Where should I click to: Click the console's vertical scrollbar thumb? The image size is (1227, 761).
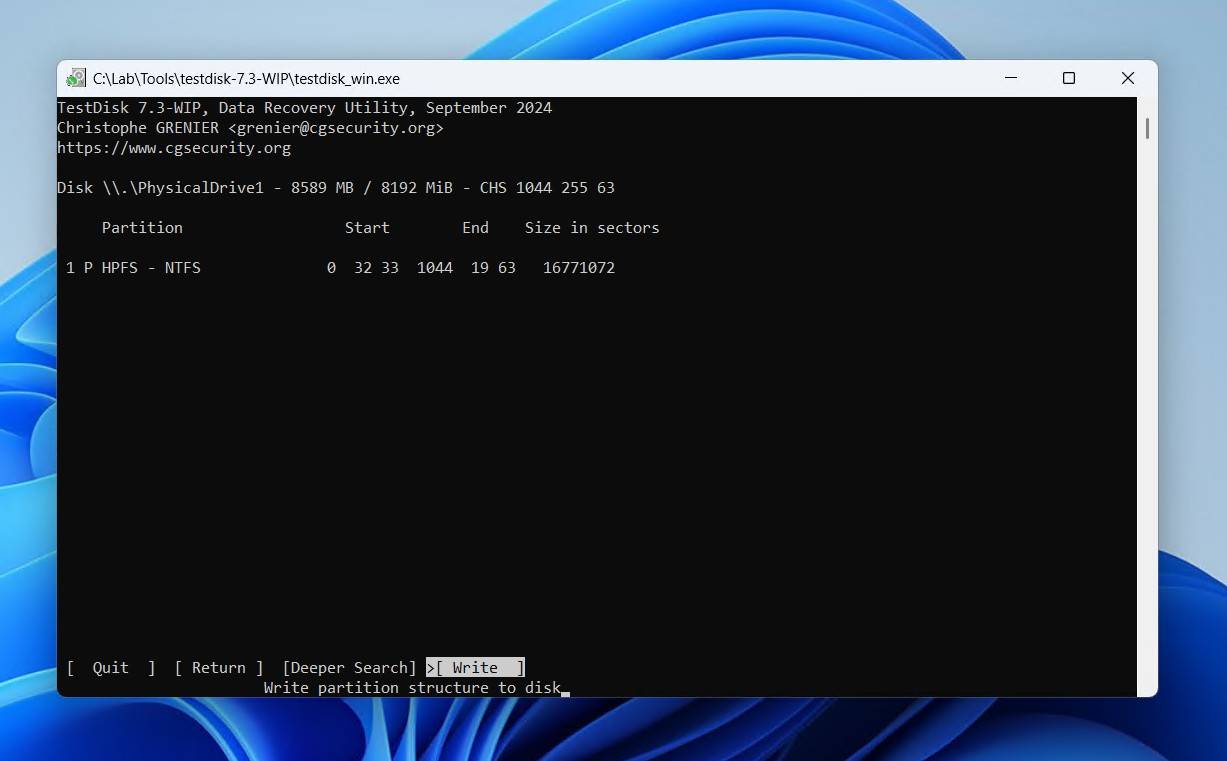[x=1147, y=129]
